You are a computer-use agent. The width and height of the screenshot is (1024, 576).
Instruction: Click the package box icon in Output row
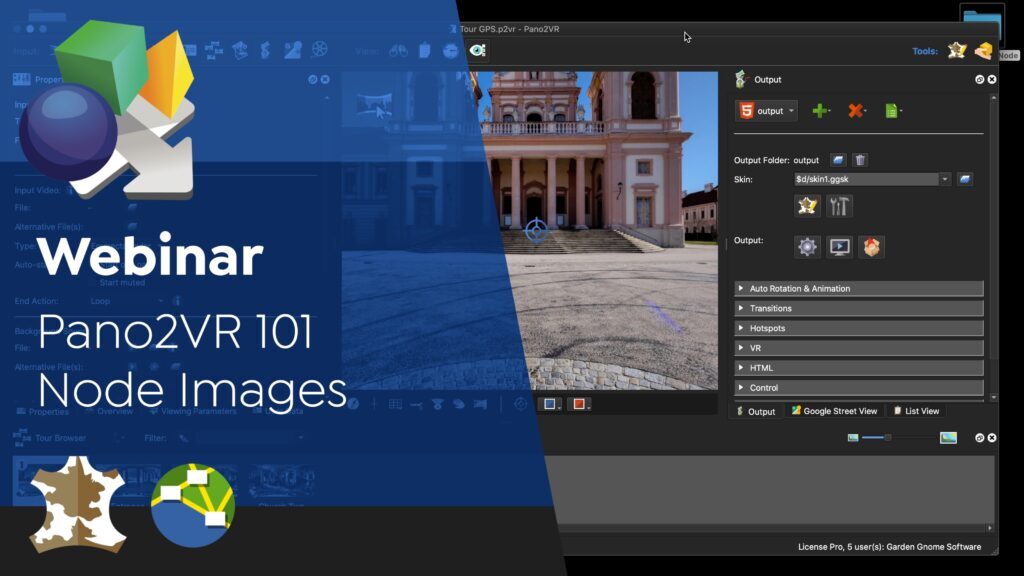(872, 247)
